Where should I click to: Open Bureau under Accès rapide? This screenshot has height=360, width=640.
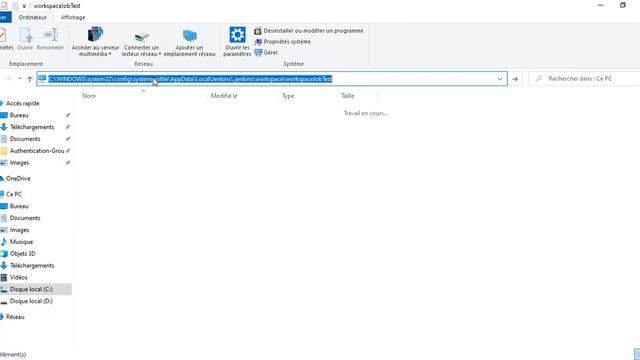[x=19, y=116]
